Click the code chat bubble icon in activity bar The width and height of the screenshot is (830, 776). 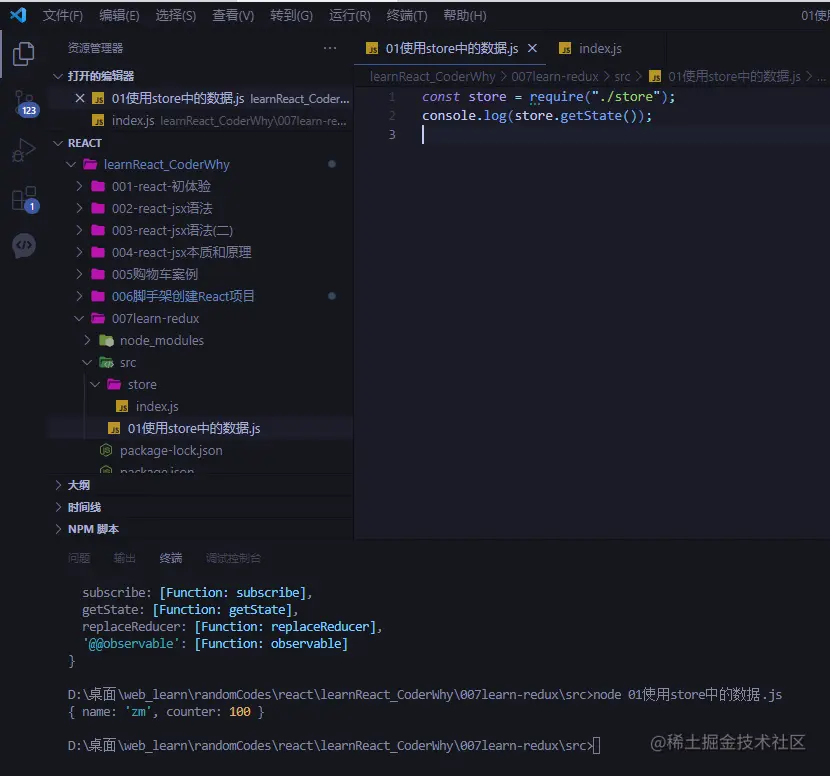pos(24,246)
